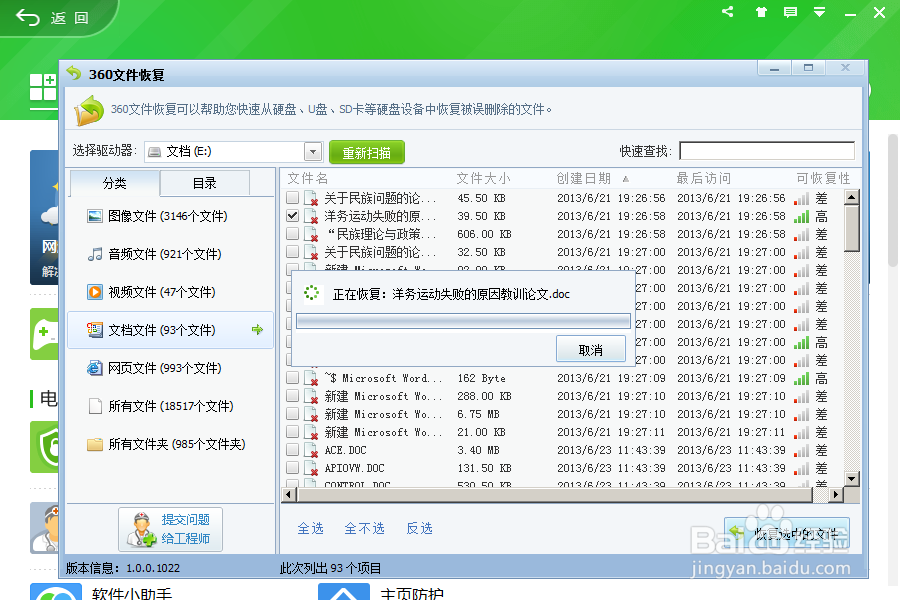Image resolution: width=900 pixels, height=600 pixels.
Task: Check the ~$ Microsoft Word 162 Byte file
Action: (x=292, y=378)
